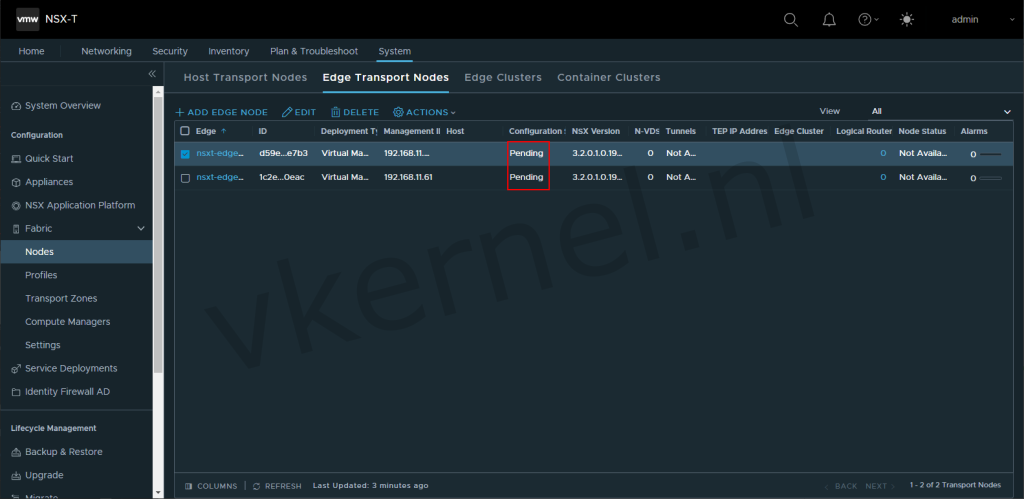
Task: Open Plan & Troubleshoot menu
Action: pos(314,51)
